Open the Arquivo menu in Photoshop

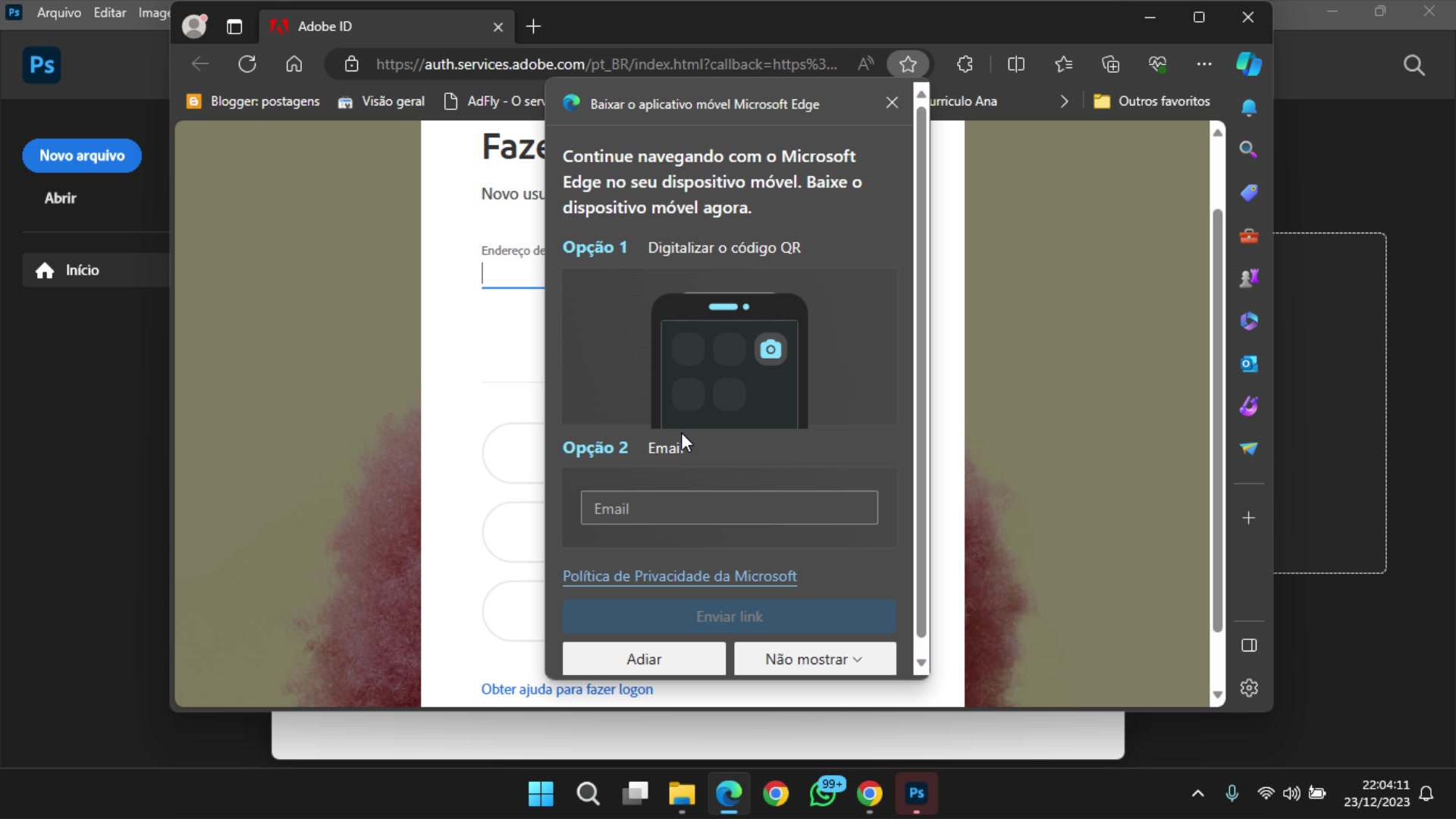pyautogui.click(x=59, y=13)
